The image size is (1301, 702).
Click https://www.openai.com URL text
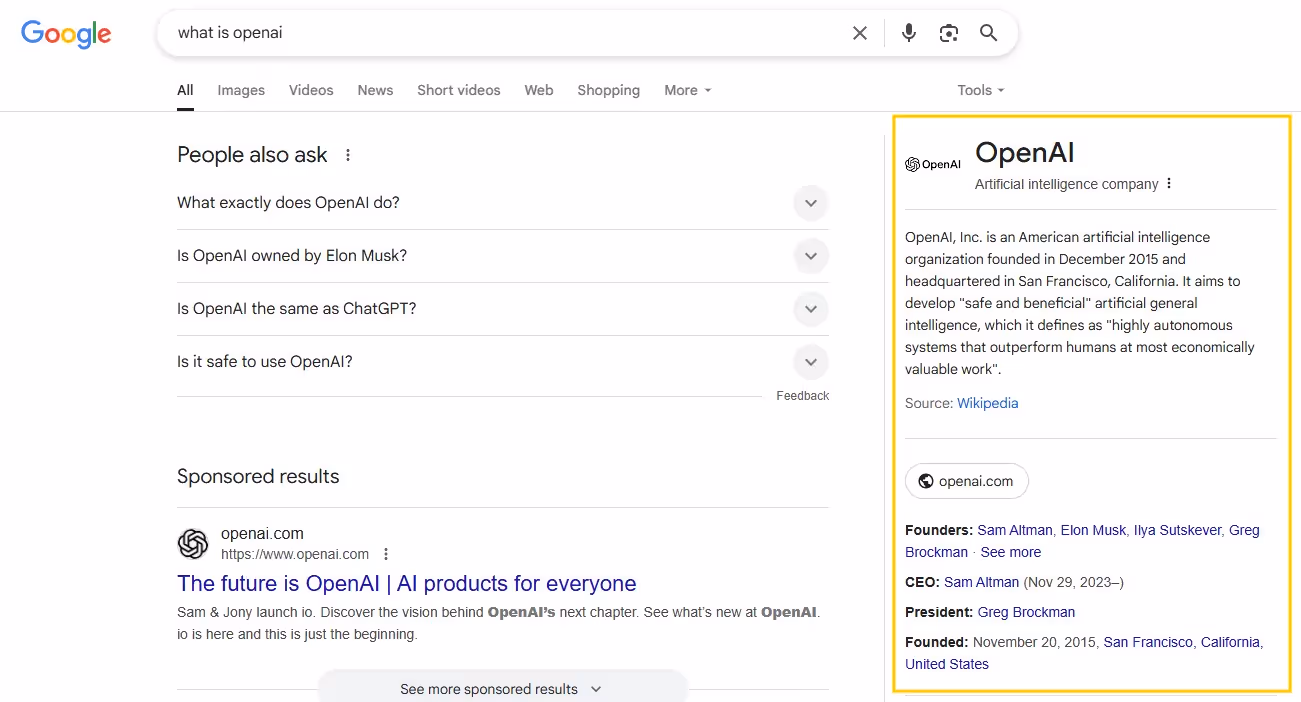tap(295, 554)
